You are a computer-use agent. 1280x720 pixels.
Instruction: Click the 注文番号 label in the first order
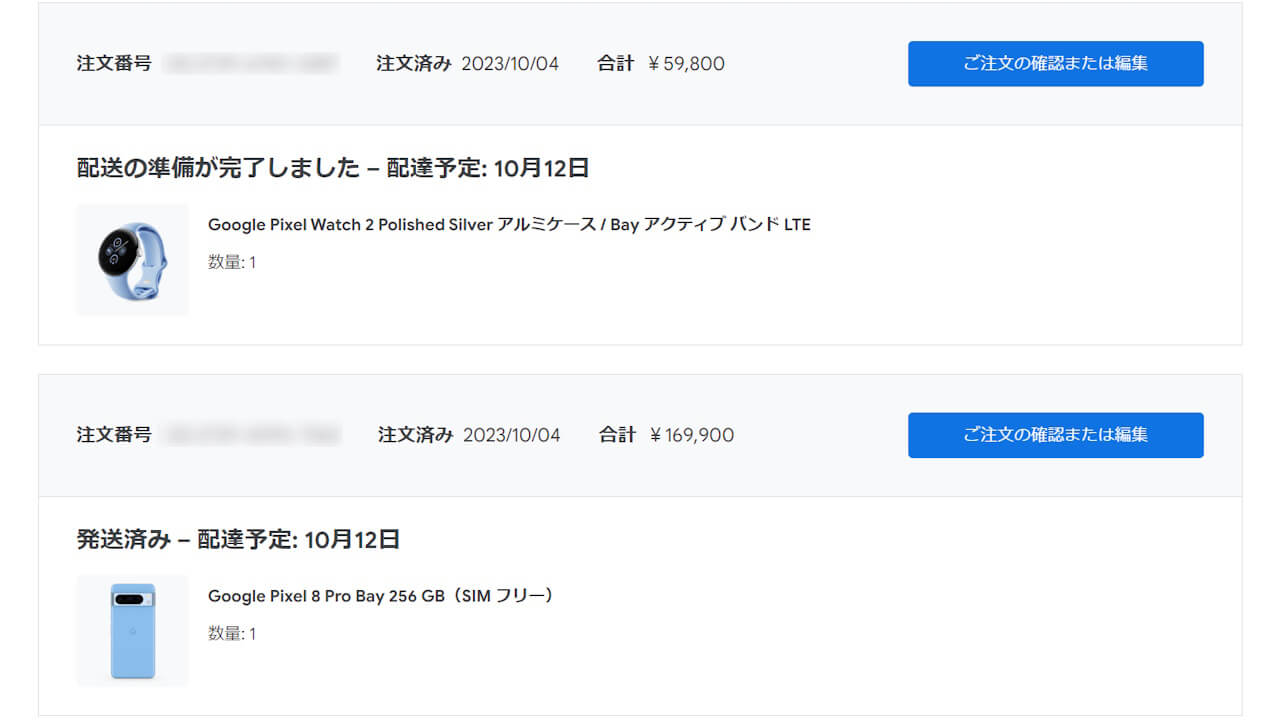click(x=114, y=64)
